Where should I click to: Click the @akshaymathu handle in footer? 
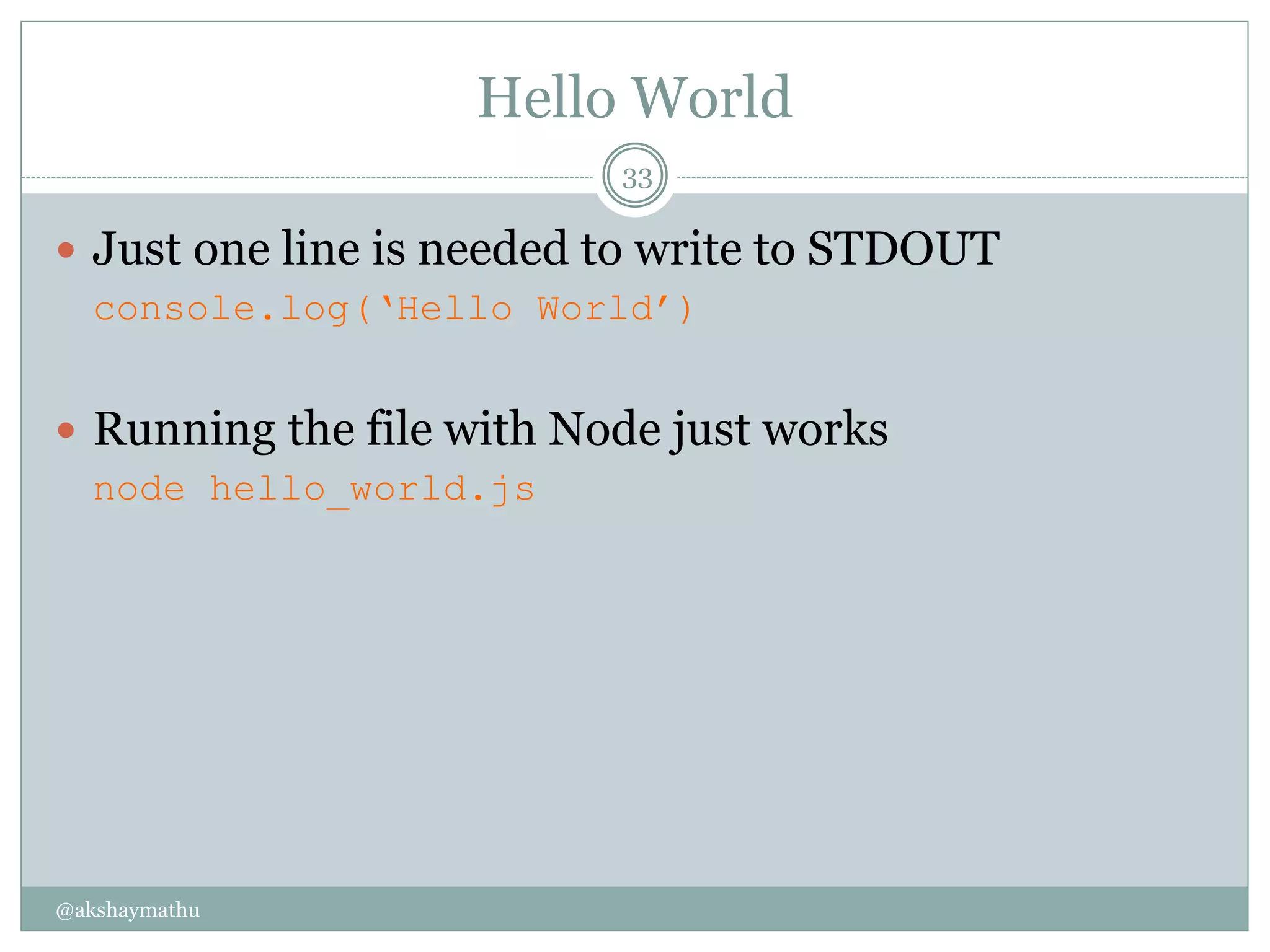(128, 910)
